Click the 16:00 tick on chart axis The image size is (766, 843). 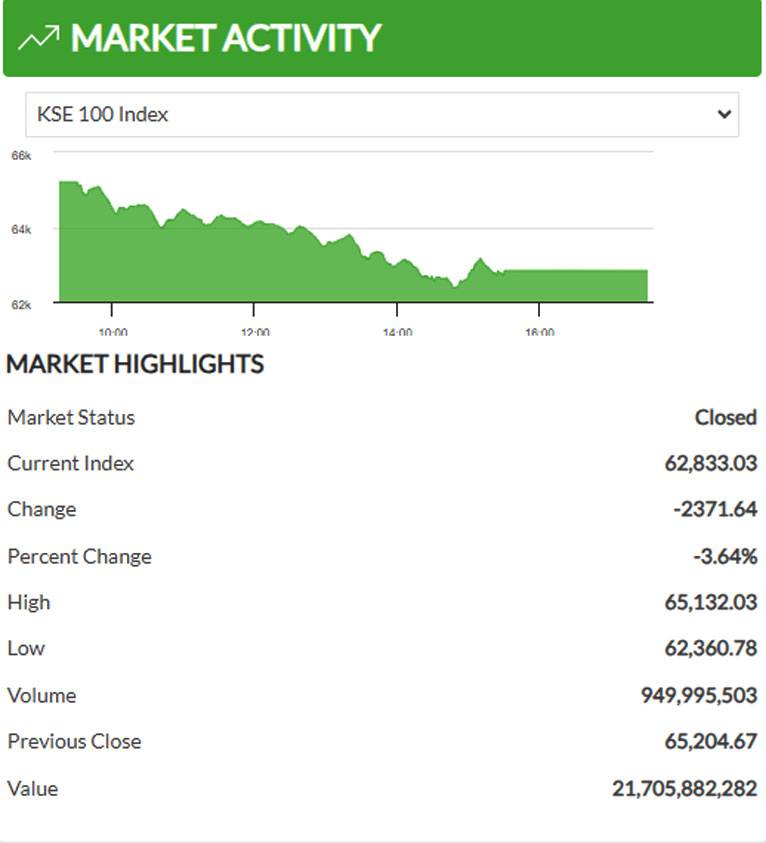pos(539,332)
